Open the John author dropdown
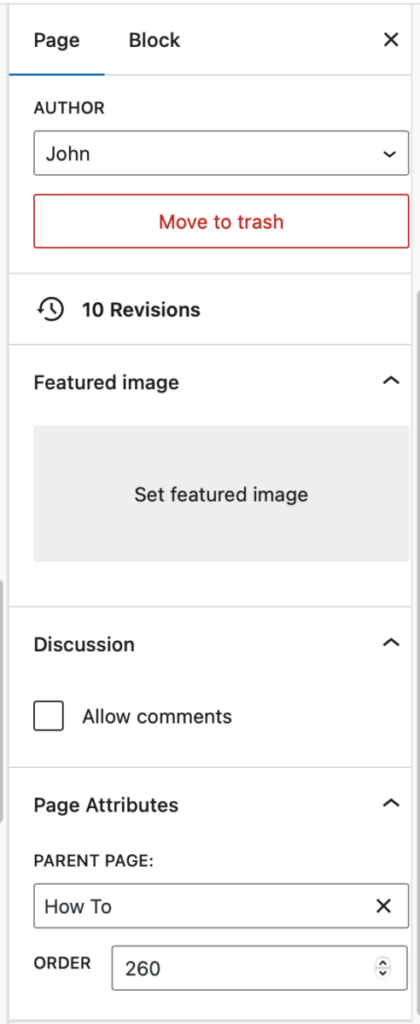This screenshot has width=420, height=1024. click(221, 154)
